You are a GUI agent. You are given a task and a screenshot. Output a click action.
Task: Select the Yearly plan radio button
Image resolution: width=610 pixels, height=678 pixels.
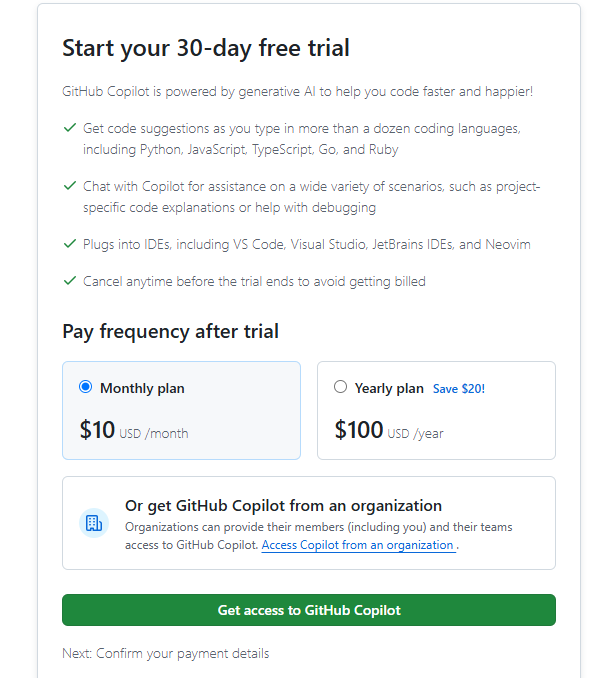click(x=341, y=387)
